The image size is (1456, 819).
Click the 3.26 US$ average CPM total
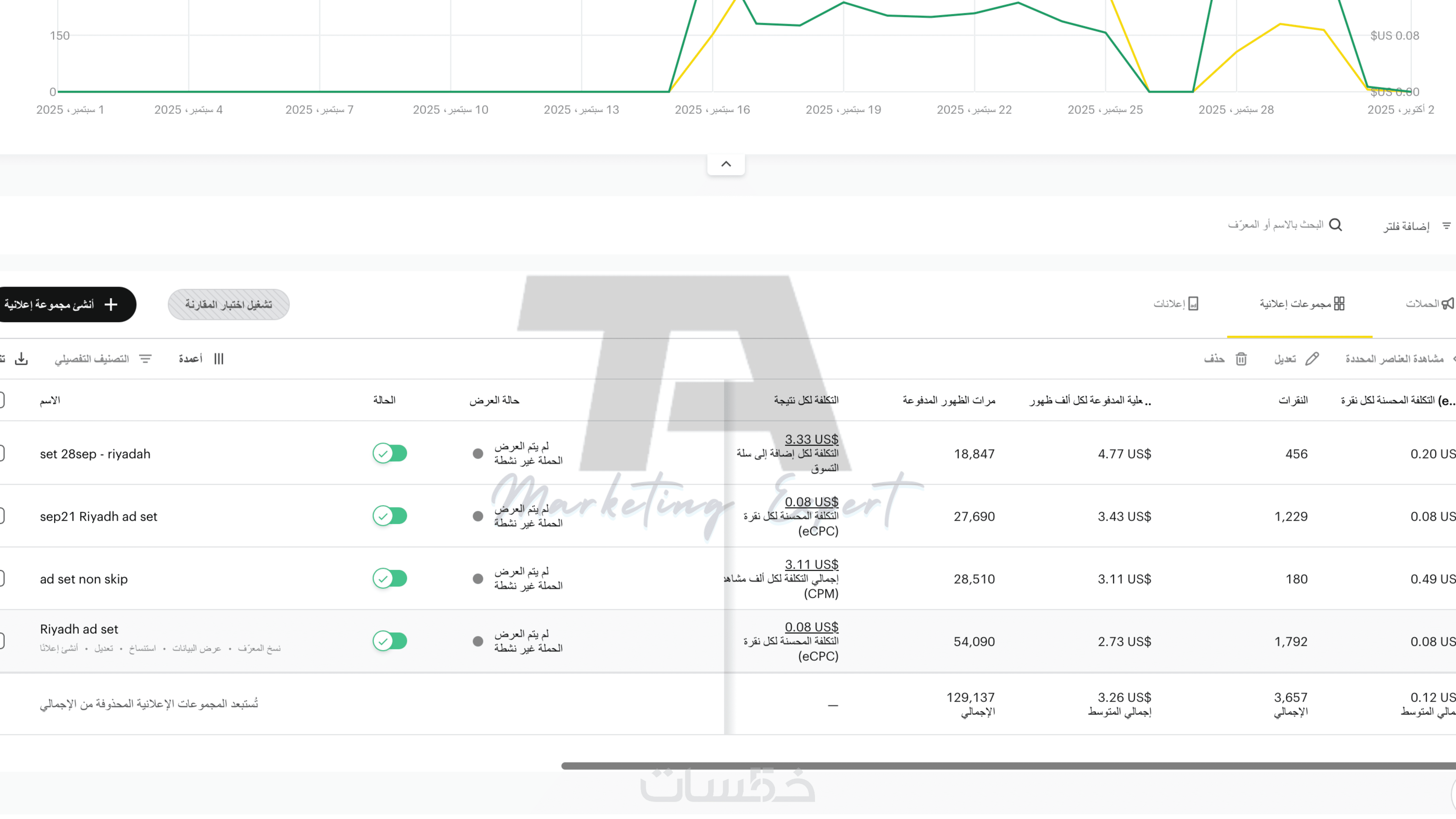click(x=1124, y=697)
